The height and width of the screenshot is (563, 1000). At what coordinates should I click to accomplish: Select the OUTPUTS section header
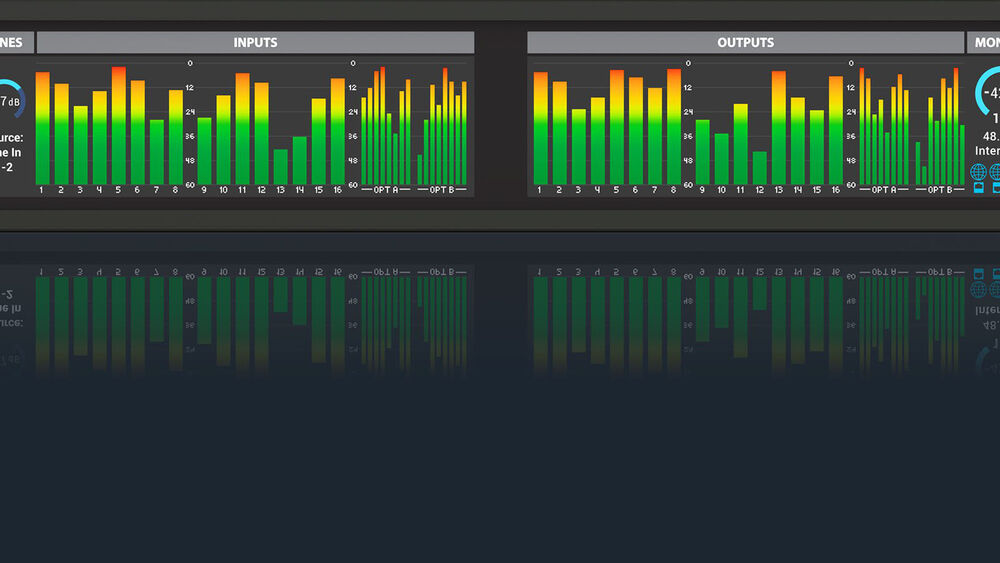click(x=745, y=42)
